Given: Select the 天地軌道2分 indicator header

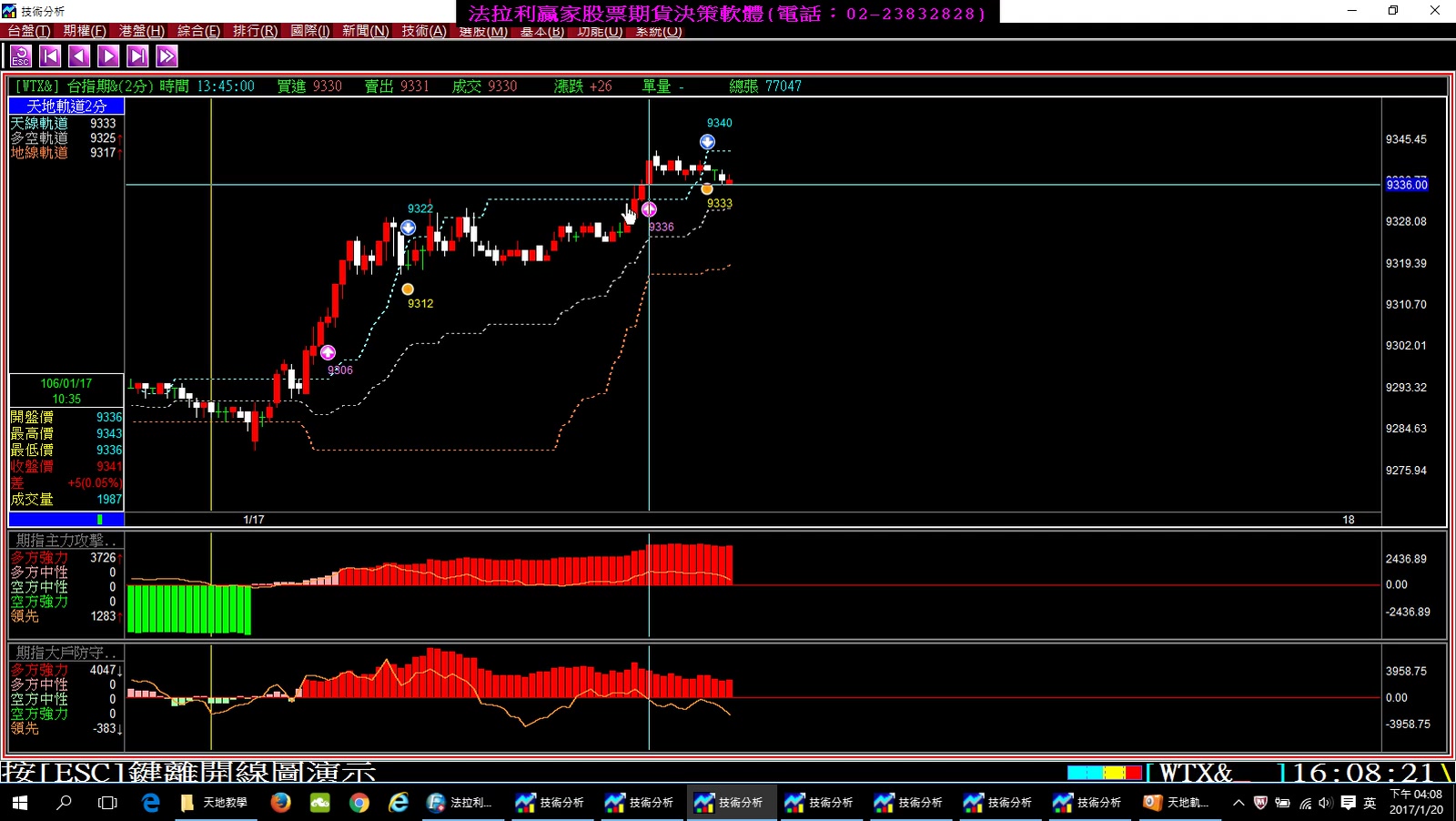Looking at the screenshot, I should tap(66, 106).
